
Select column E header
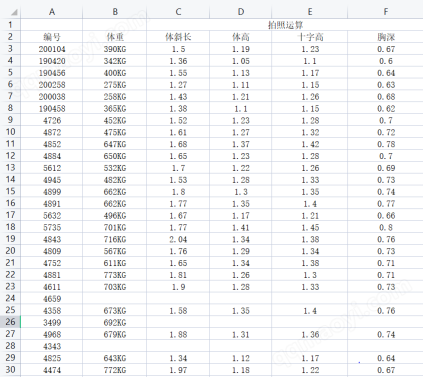(x=310, y=12)
